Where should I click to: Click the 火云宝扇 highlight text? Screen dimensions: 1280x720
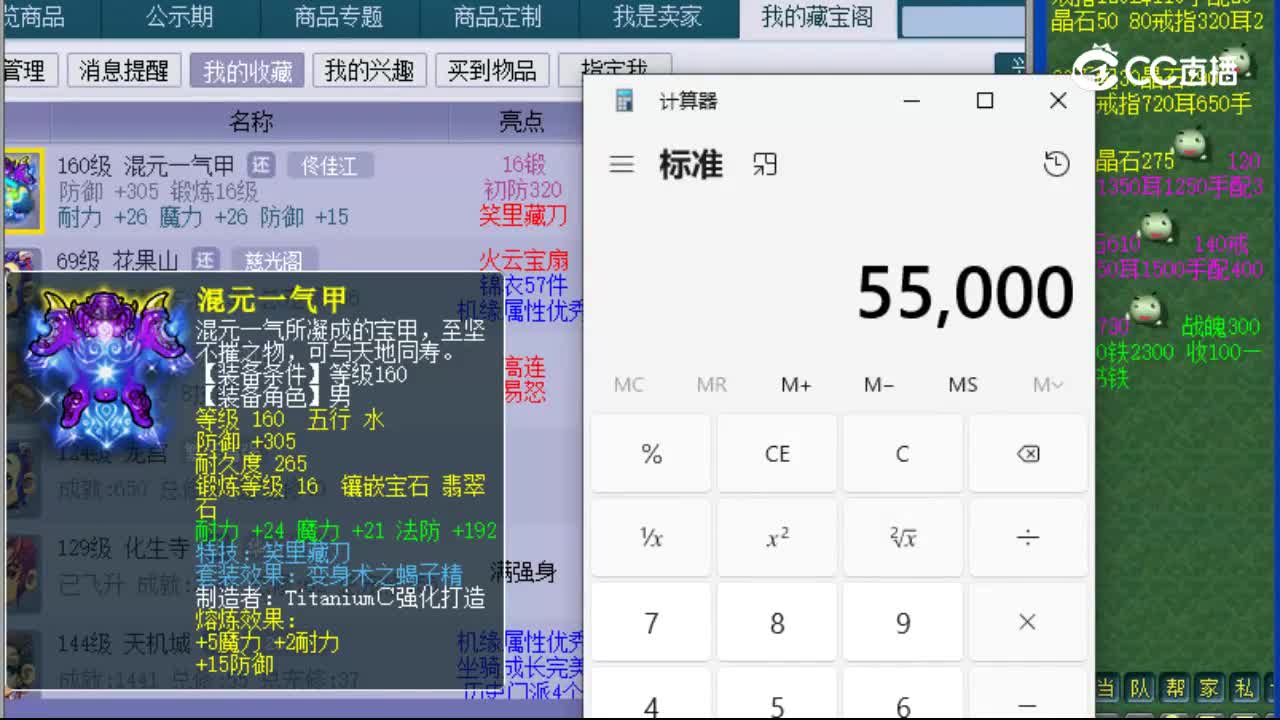pyautogui.click(x=524, y=261)
